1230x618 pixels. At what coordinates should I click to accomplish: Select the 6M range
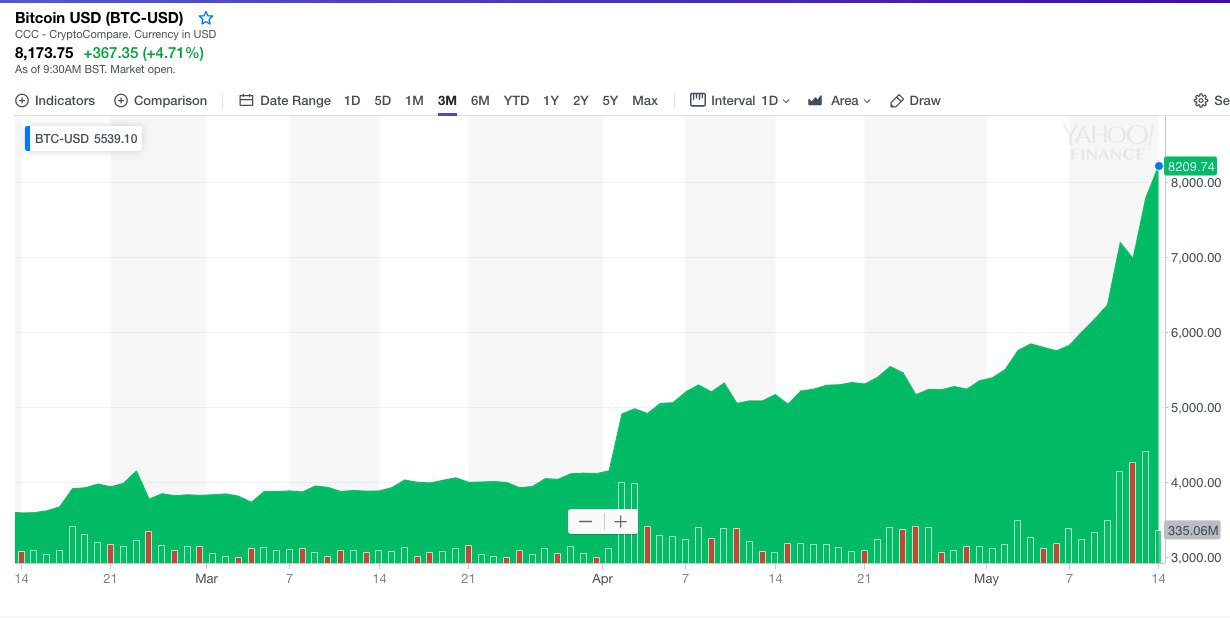[x=480, y=100]
